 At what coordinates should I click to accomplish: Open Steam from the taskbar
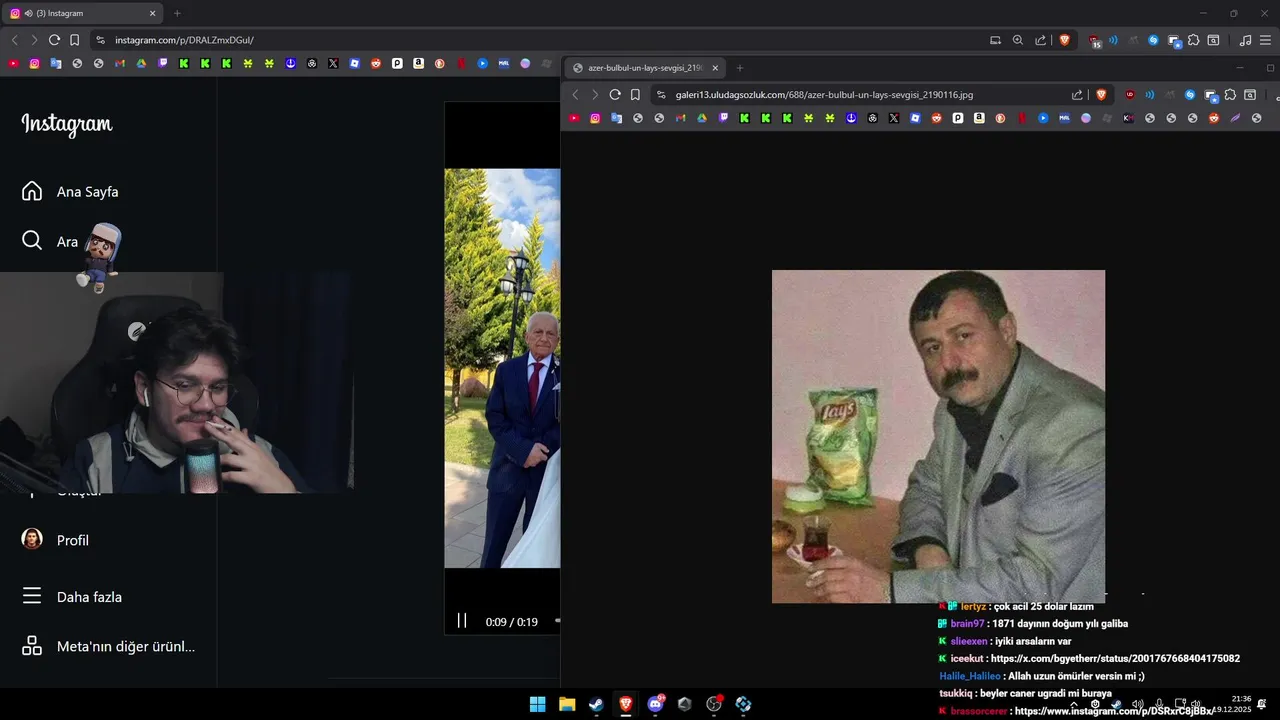[x=596, y=704]
